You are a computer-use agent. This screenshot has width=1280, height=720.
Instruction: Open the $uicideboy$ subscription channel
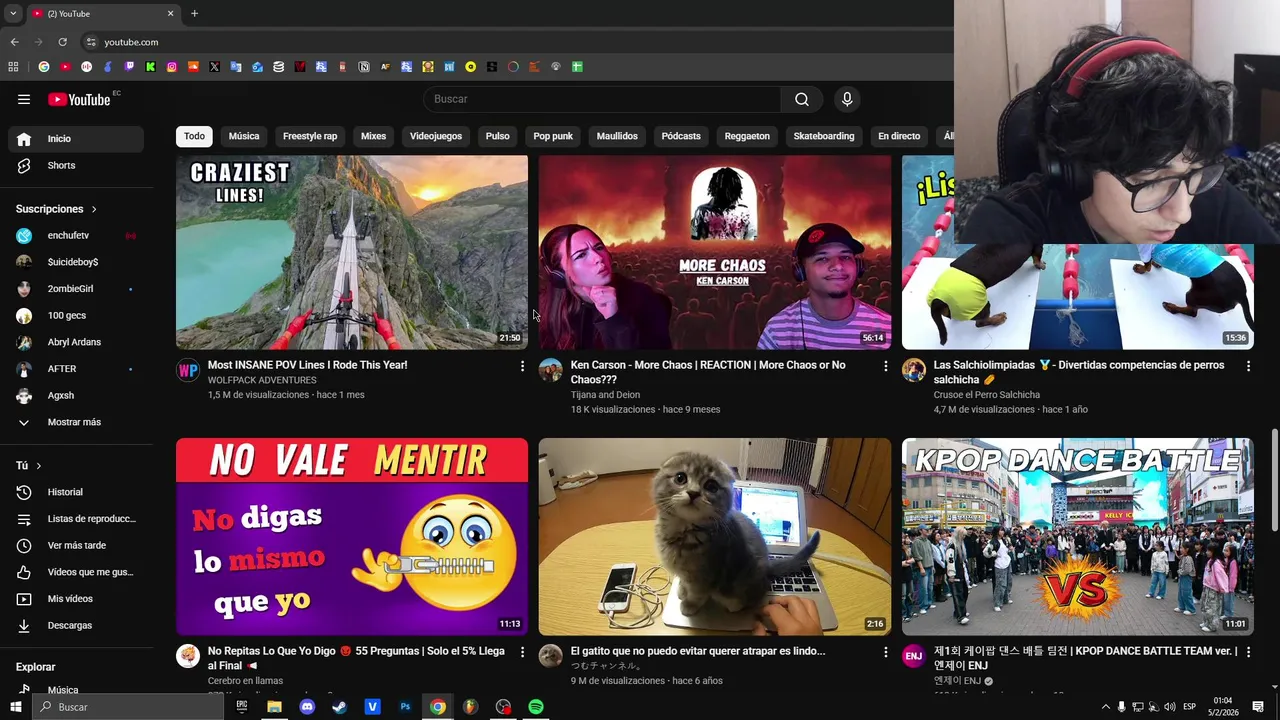(76, 262)
